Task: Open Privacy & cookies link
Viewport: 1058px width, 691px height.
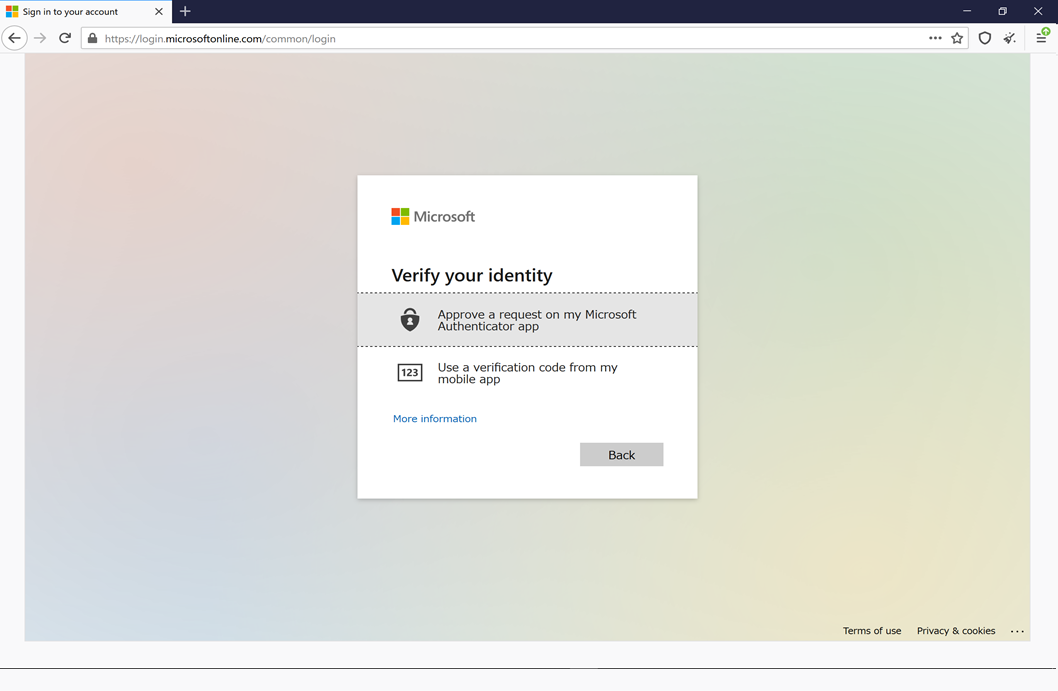Action: (x=955, y=631)
